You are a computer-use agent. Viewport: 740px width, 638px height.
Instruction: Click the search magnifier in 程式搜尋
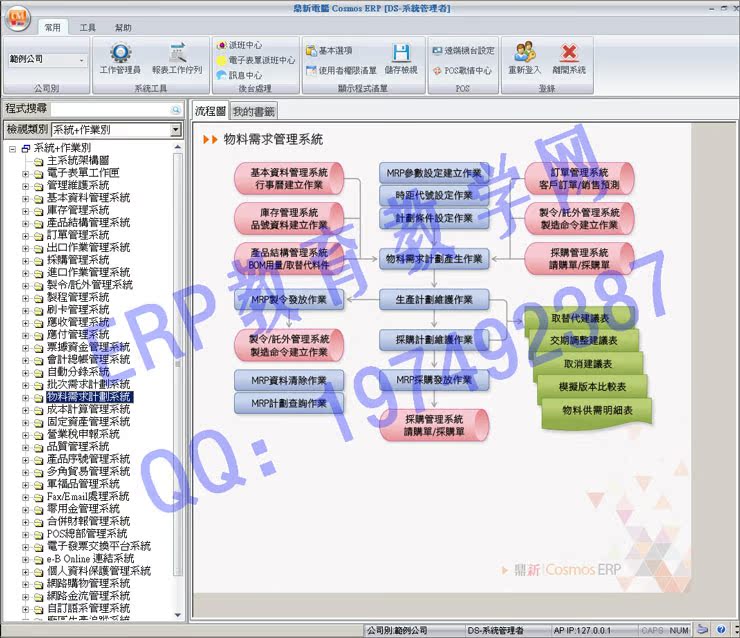tap(176, 109)
